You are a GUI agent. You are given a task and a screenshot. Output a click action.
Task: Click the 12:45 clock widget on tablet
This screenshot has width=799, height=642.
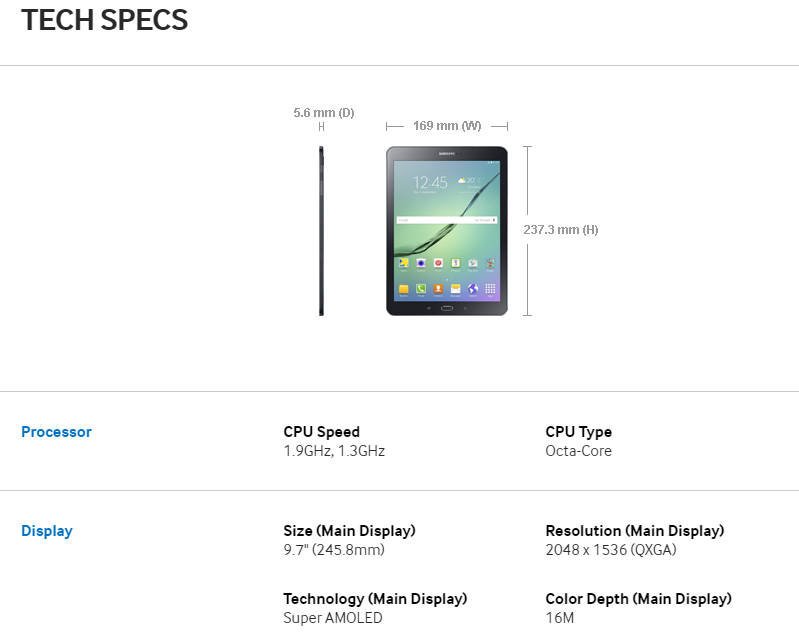coord(431,183)
